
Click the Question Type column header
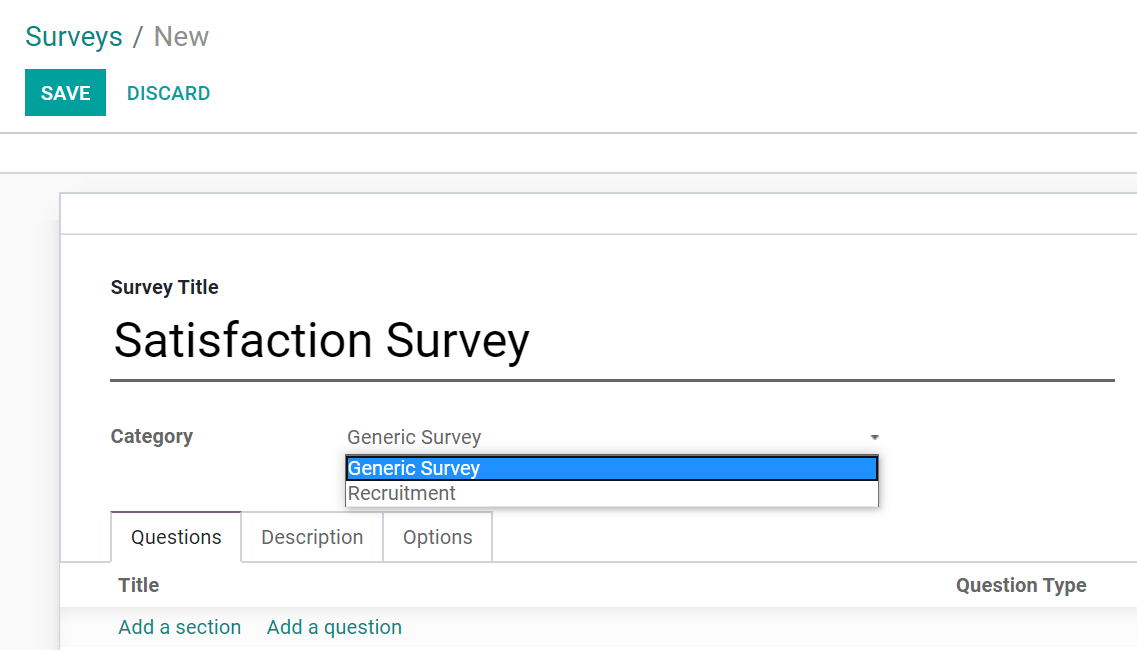point(1020,585)
